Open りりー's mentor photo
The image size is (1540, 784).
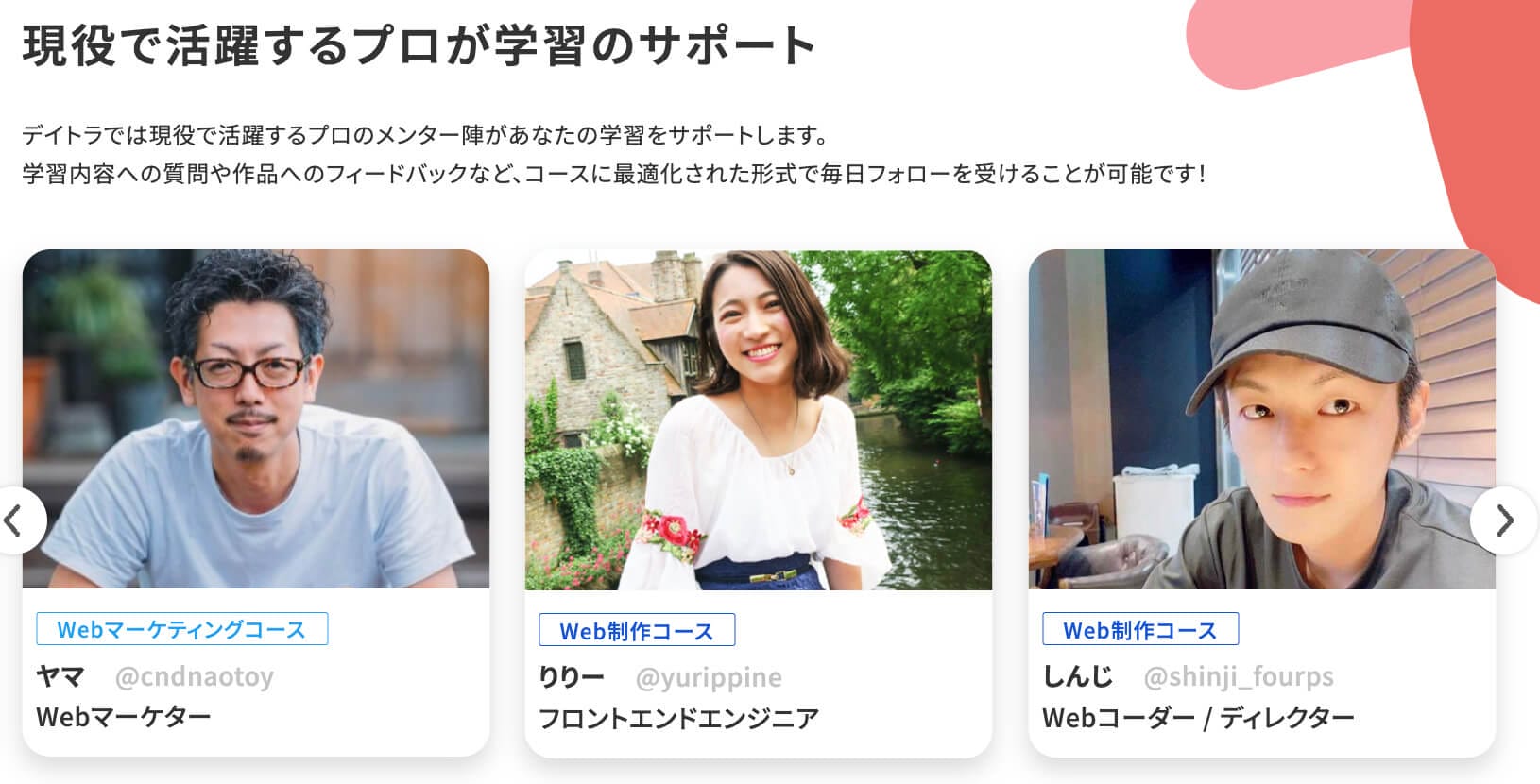click(x=759, y=419)
